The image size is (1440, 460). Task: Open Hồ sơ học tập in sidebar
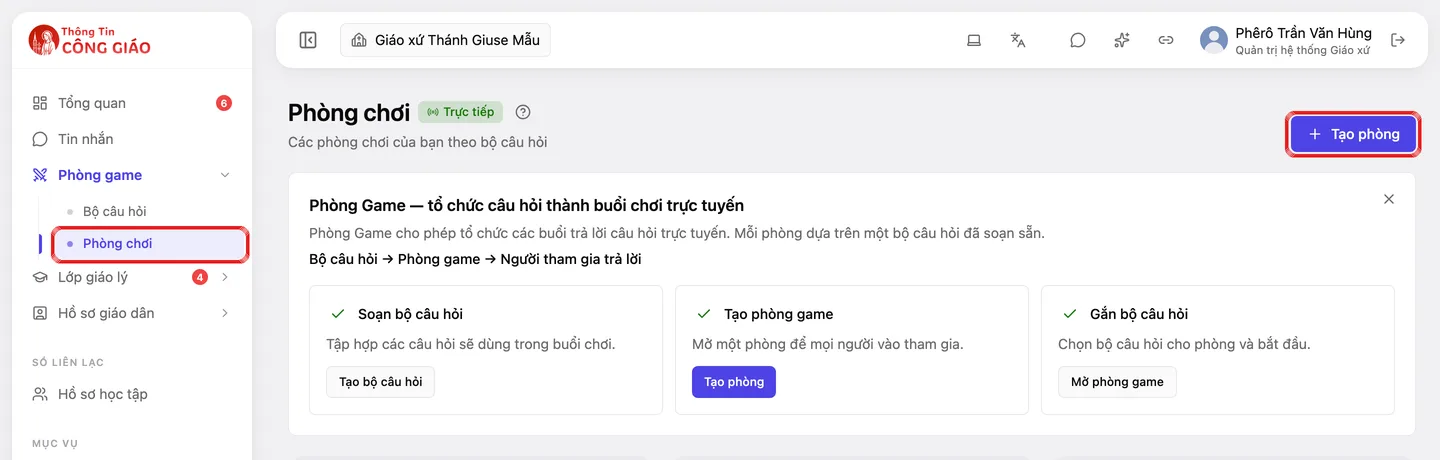pos(132,394)
